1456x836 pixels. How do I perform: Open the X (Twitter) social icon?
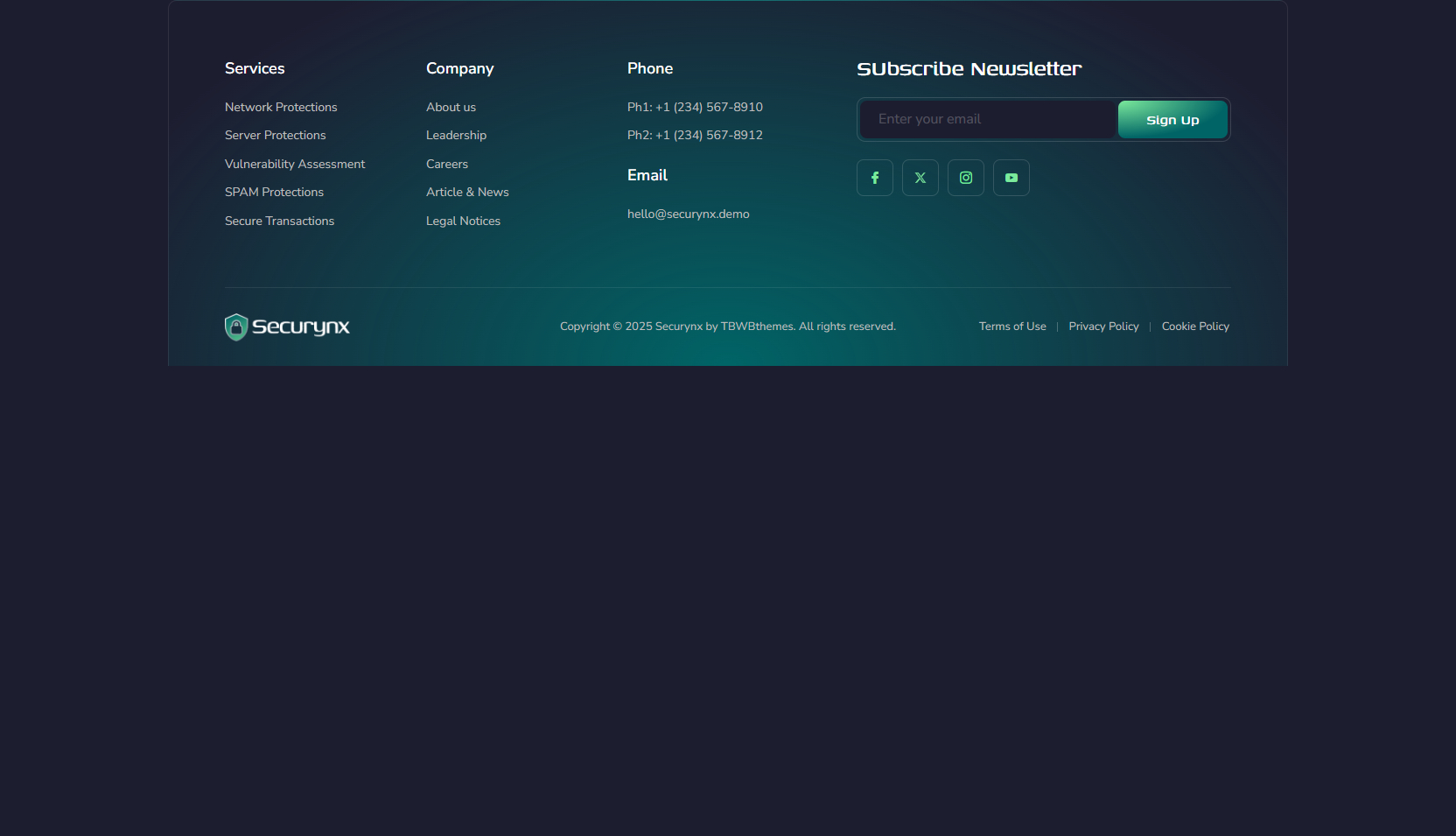point(920,178)
